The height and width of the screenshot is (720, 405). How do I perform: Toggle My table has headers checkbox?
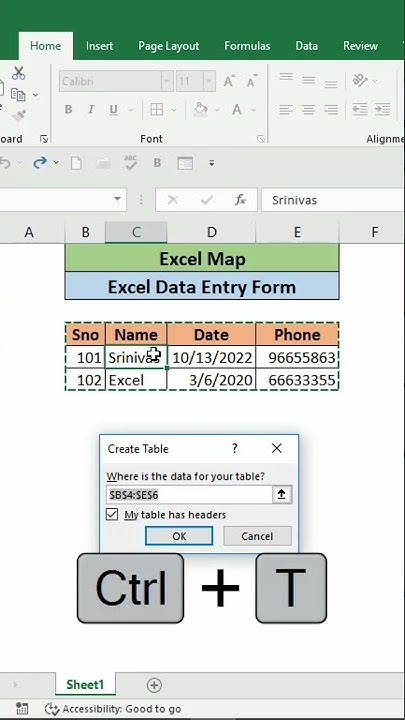pyautogui.click(x=112, y=514)
